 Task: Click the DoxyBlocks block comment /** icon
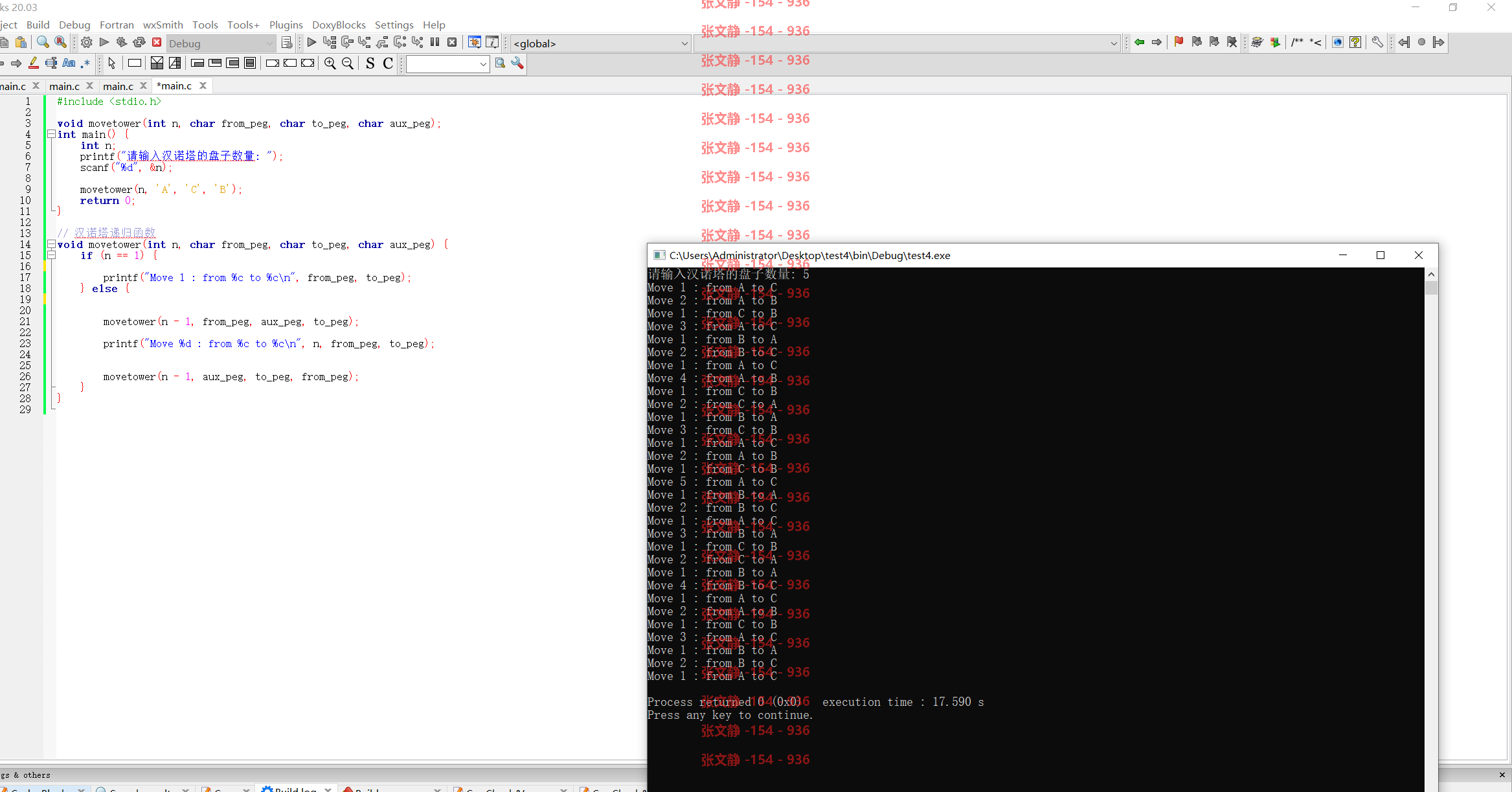[1298, 43]
